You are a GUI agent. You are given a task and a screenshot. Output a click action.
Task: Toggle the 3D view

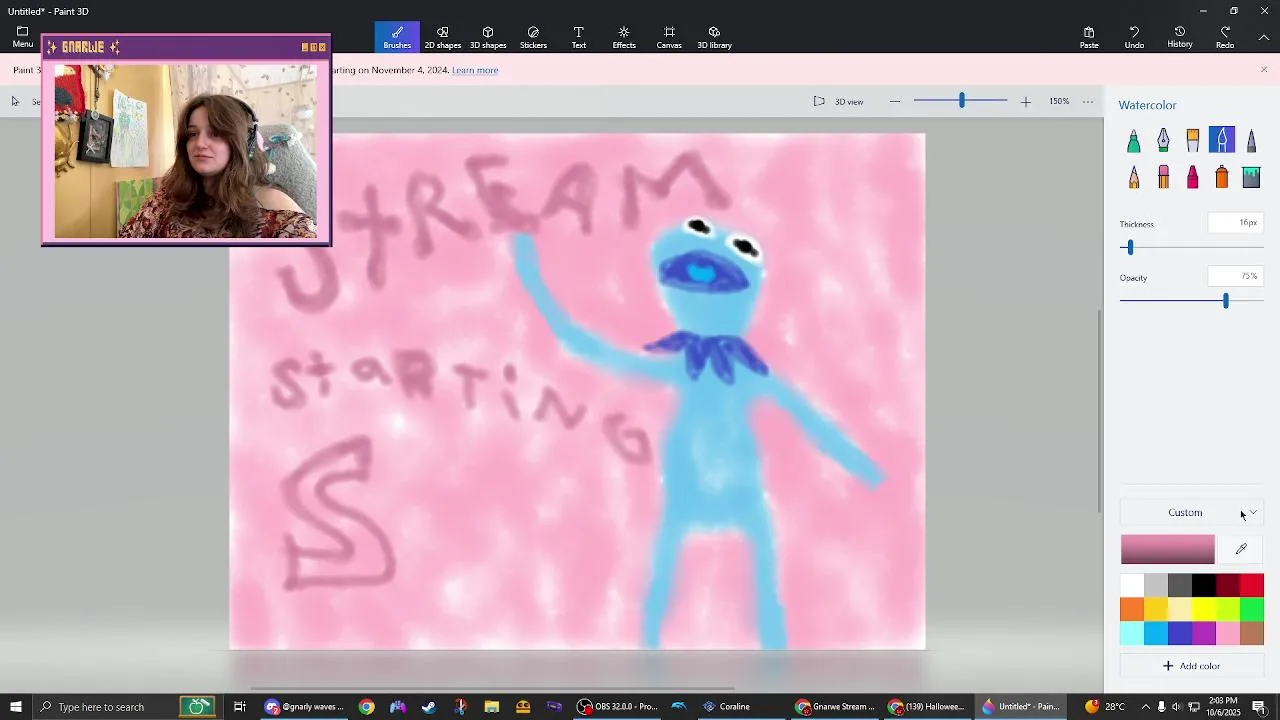click(x=838, y=101)
